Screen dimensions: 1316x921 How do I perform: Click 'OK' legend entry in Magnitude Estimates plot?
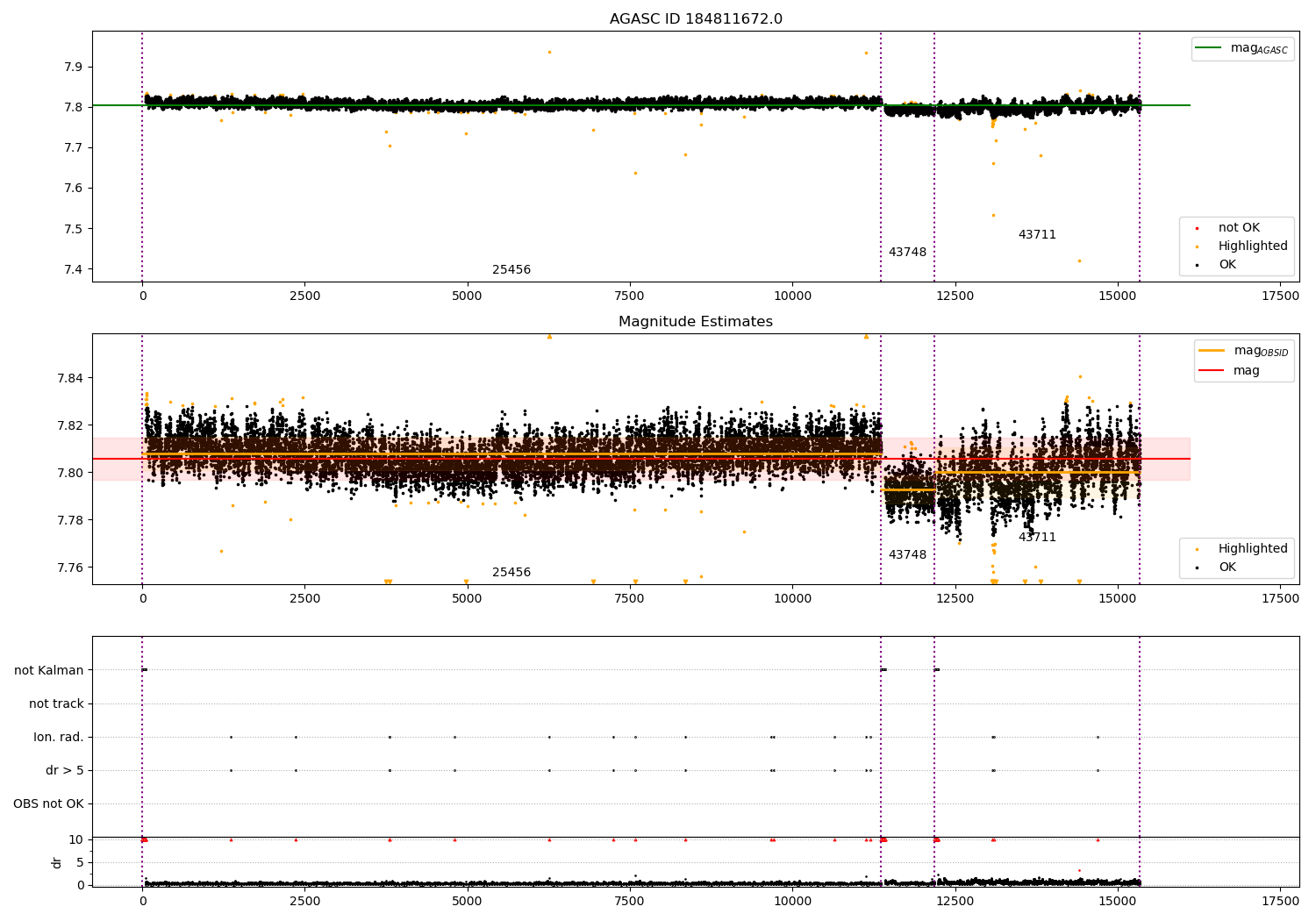click(1227, 568)
